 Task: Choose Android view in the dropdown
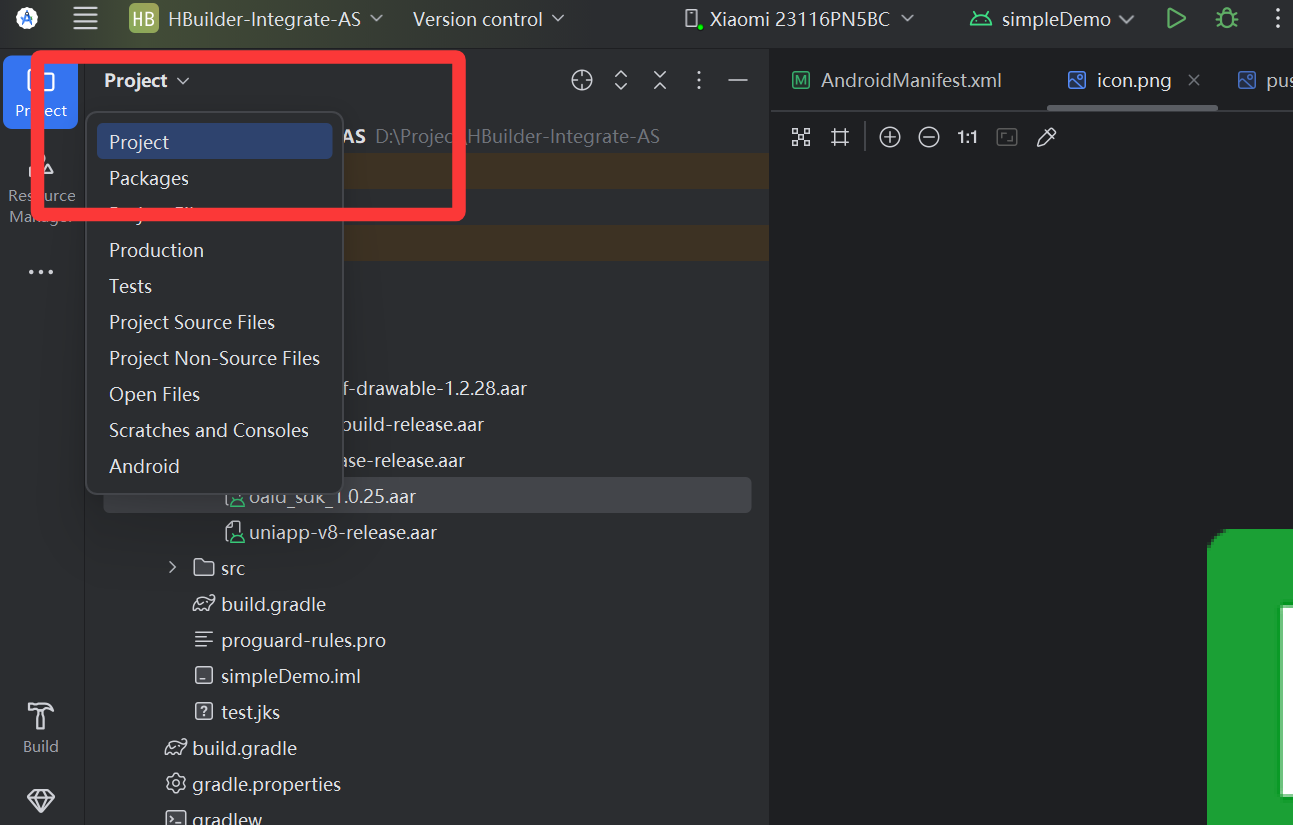[214, 466]
